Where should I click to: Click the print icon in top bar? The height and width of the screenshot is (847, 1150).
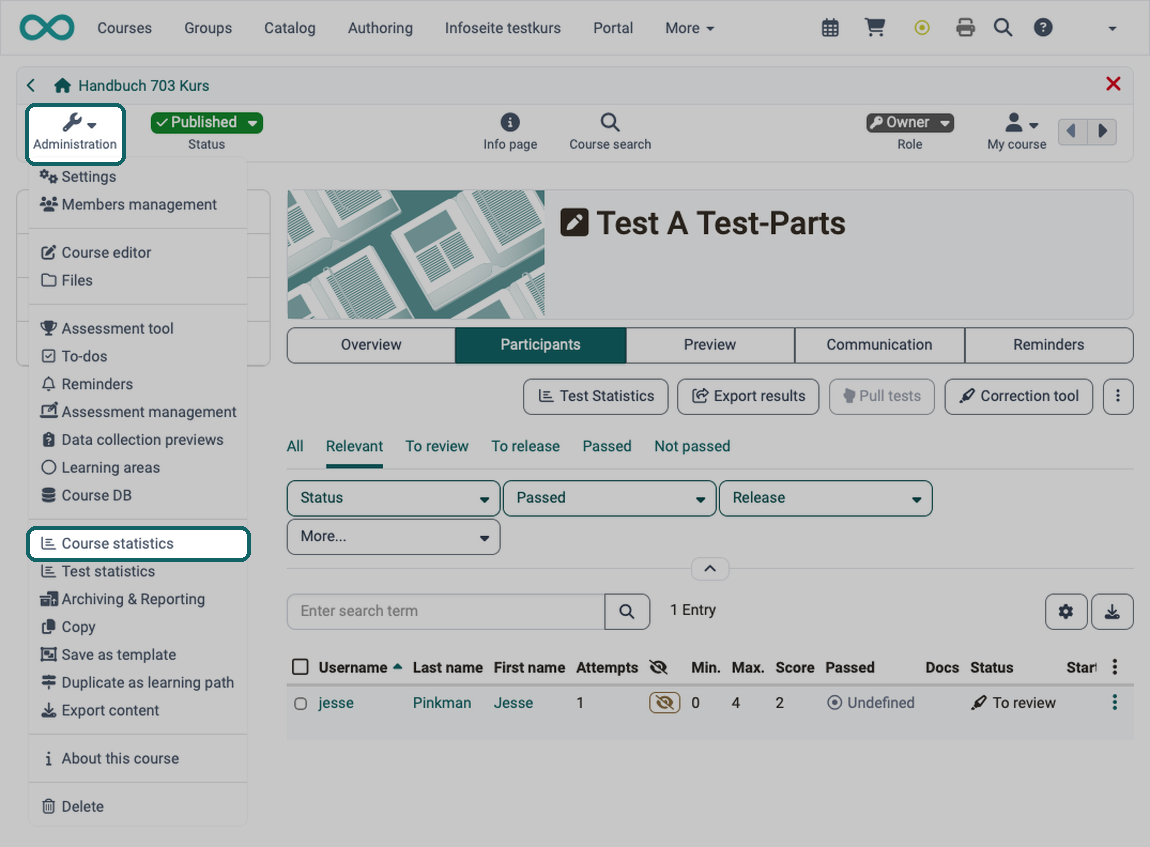point(966,28)
